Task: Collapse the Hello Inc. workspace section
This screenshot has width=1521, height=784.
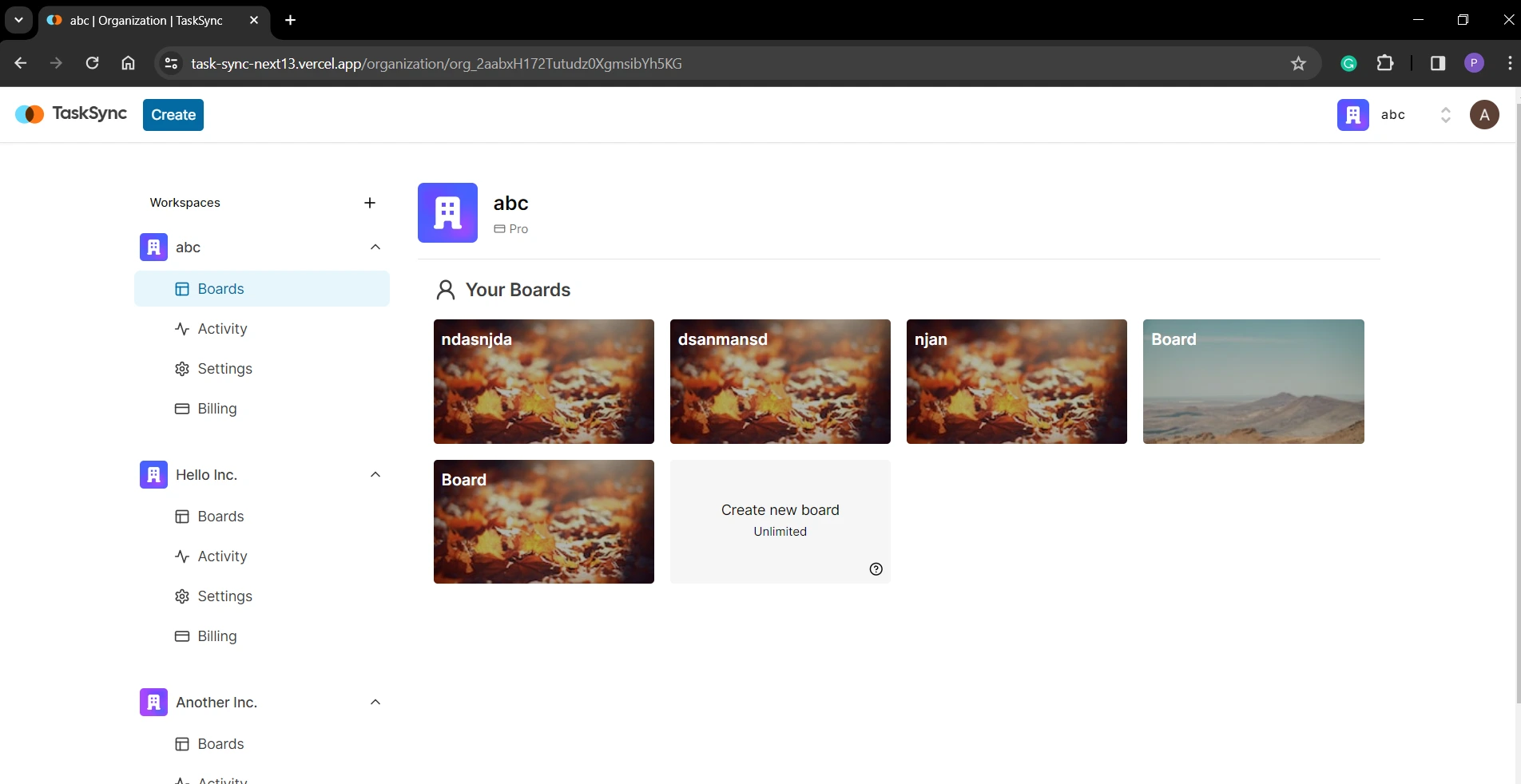Action: 375,475
